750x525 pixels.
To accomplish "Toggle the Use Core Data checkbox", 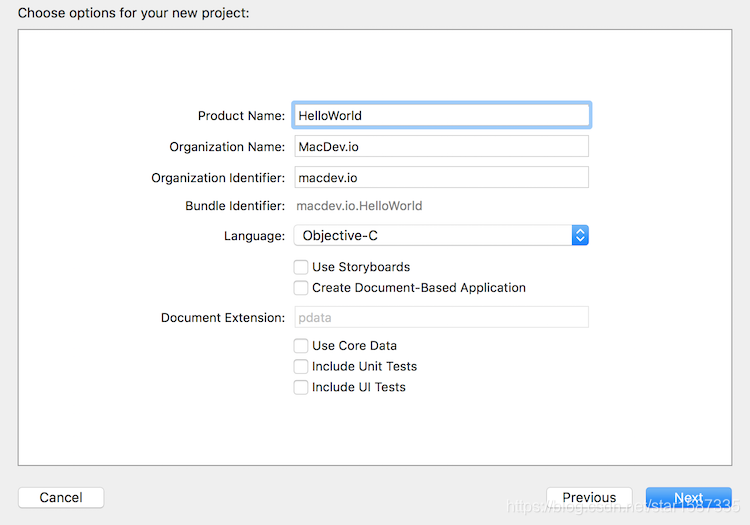I will tap(300, 345).
